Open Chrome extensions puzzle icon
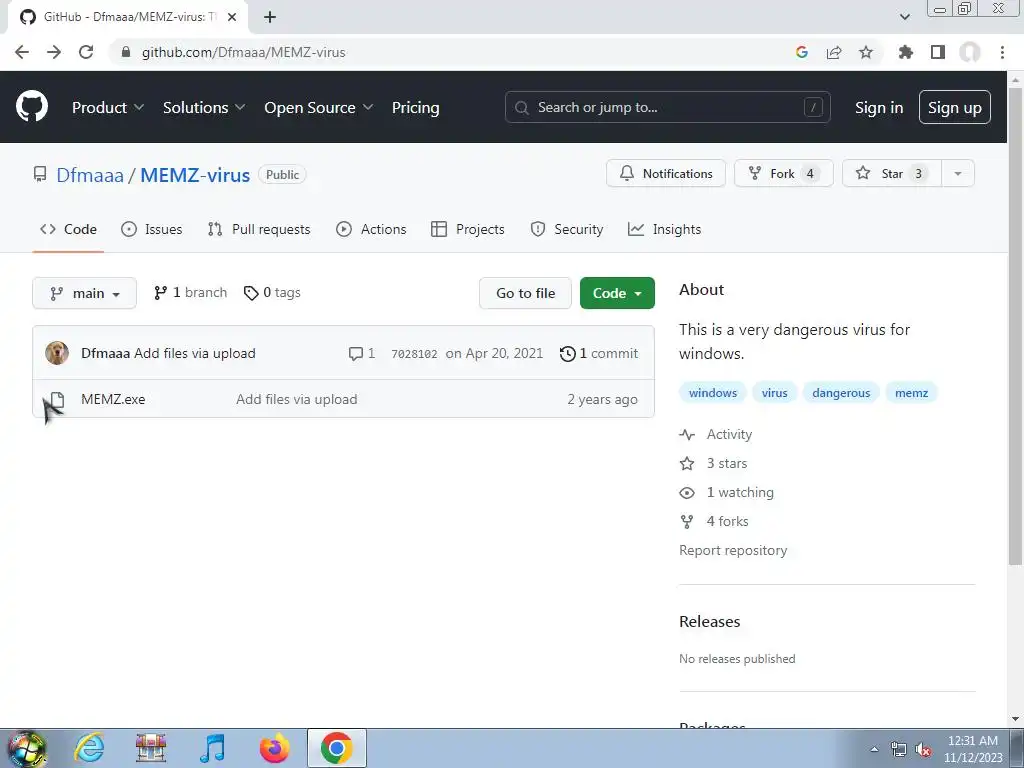This screenshot has height=768, width=1024. [905, 52]
